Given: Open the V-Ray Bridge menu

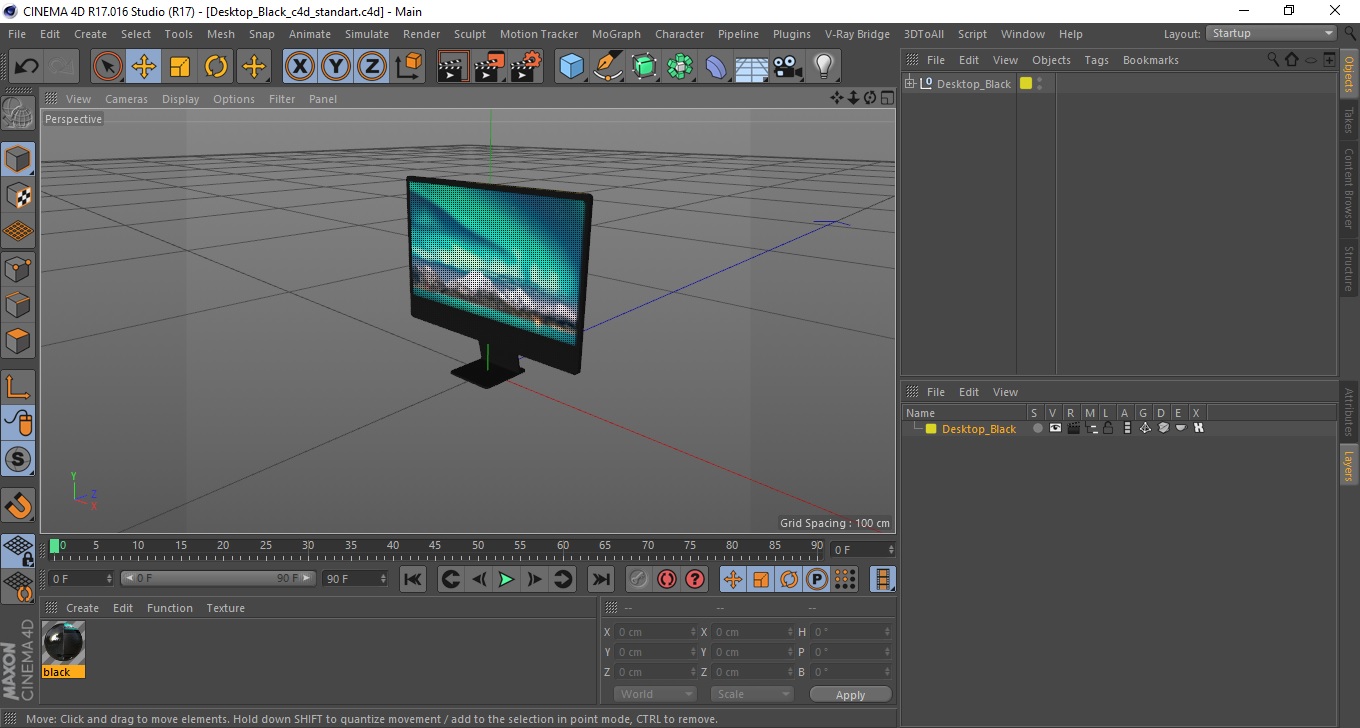Looking at the screenshot, I should click(857, 34).
